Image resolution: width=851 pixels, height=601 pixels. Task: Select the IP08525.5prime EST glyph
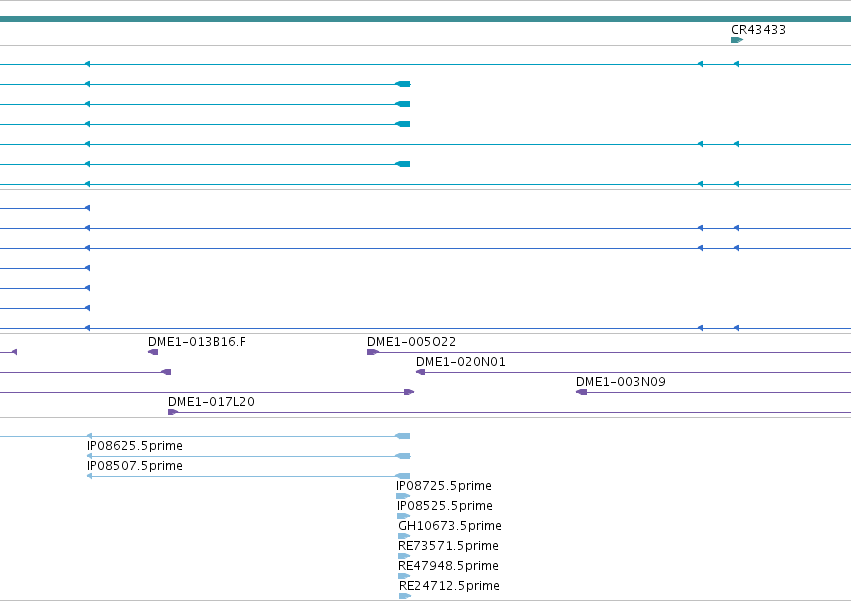[x=403, y=516]
